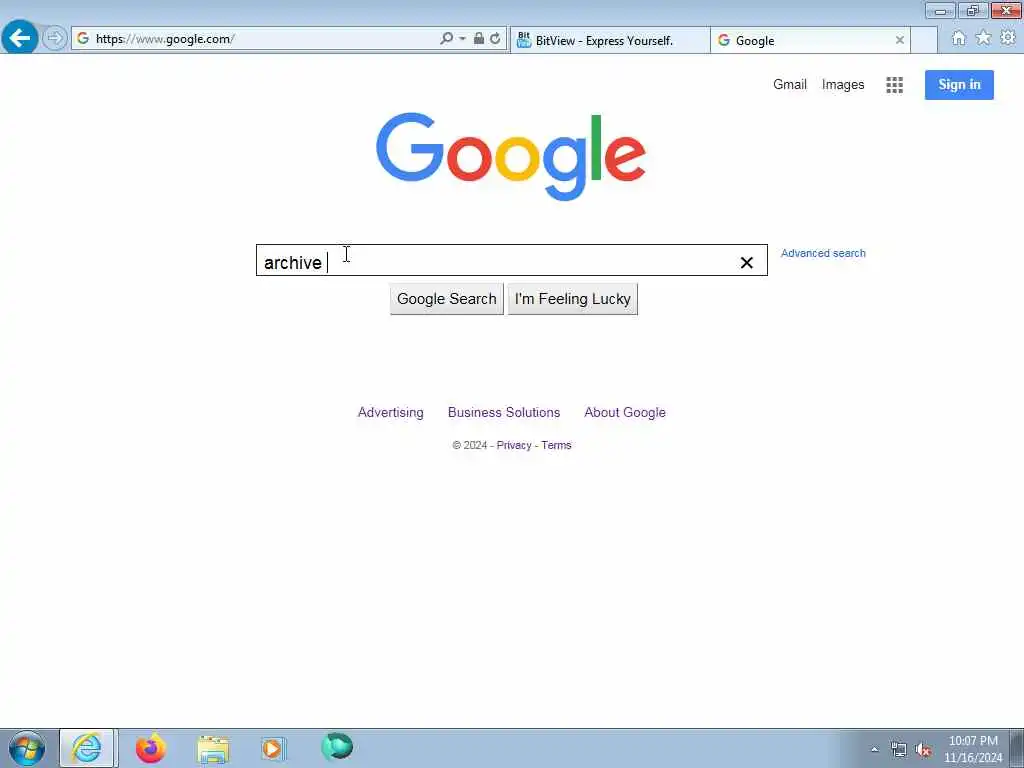The image size is (1024, 768).
Task: Show hidden tray icons arrow
Action: (874, 749)
